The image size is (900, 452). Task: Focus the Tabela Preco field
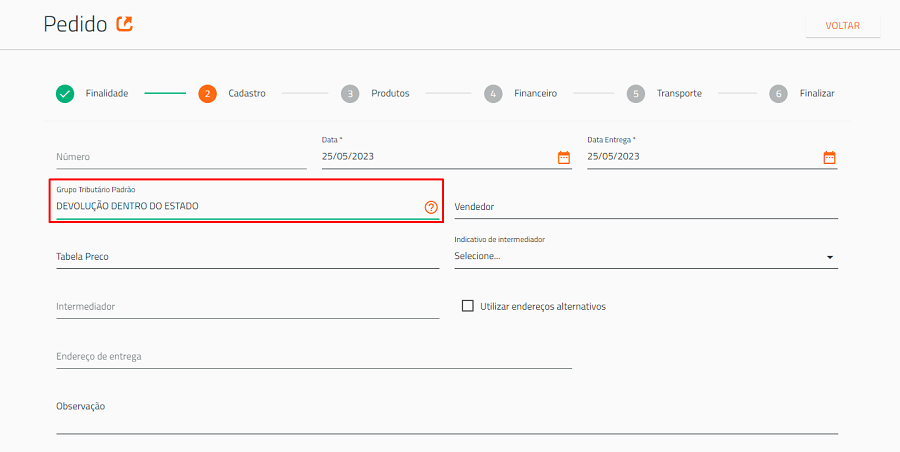[x=247, y=257]
